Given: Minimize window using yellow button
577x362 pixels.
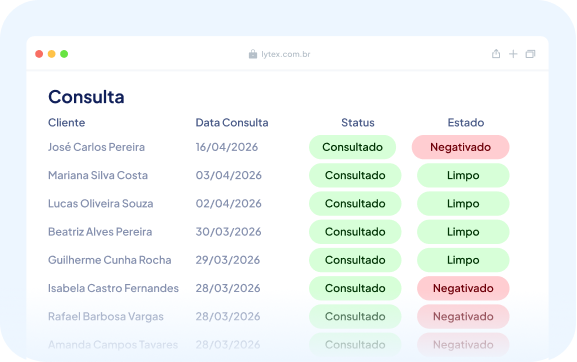Looking at the screenshot, I should tap(52, 54).
